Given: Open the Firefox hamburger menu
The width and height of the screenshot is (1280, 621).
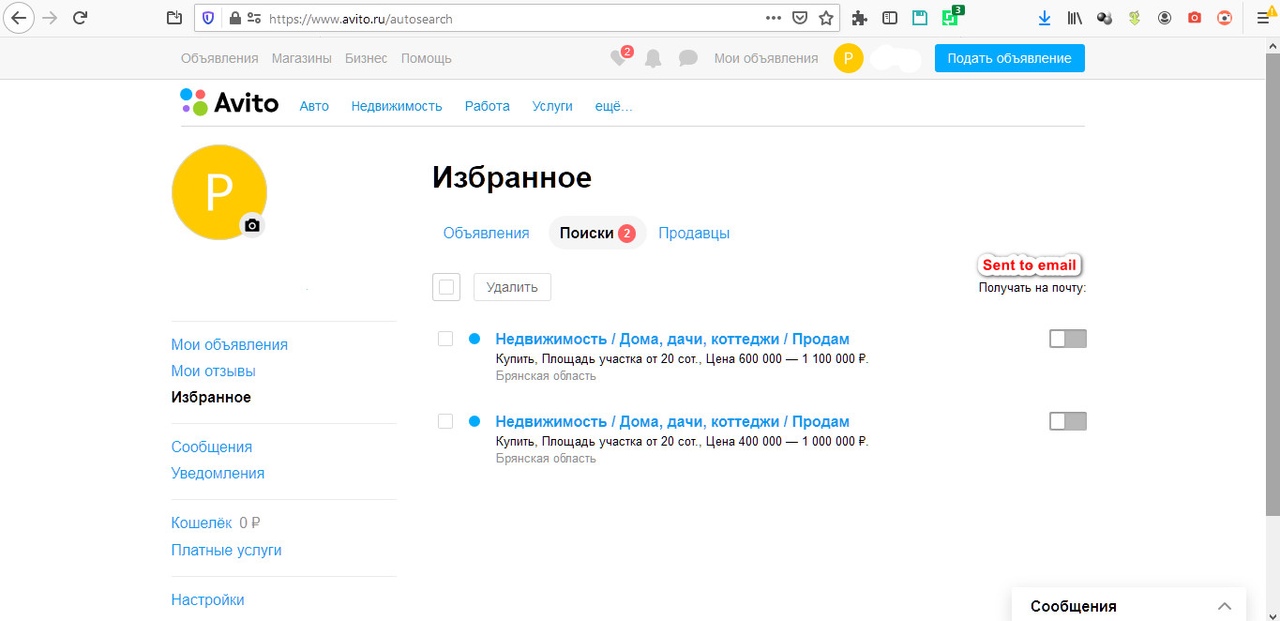Looking at the screenshot, I should pyautogui.click(x=1262, y=18).
